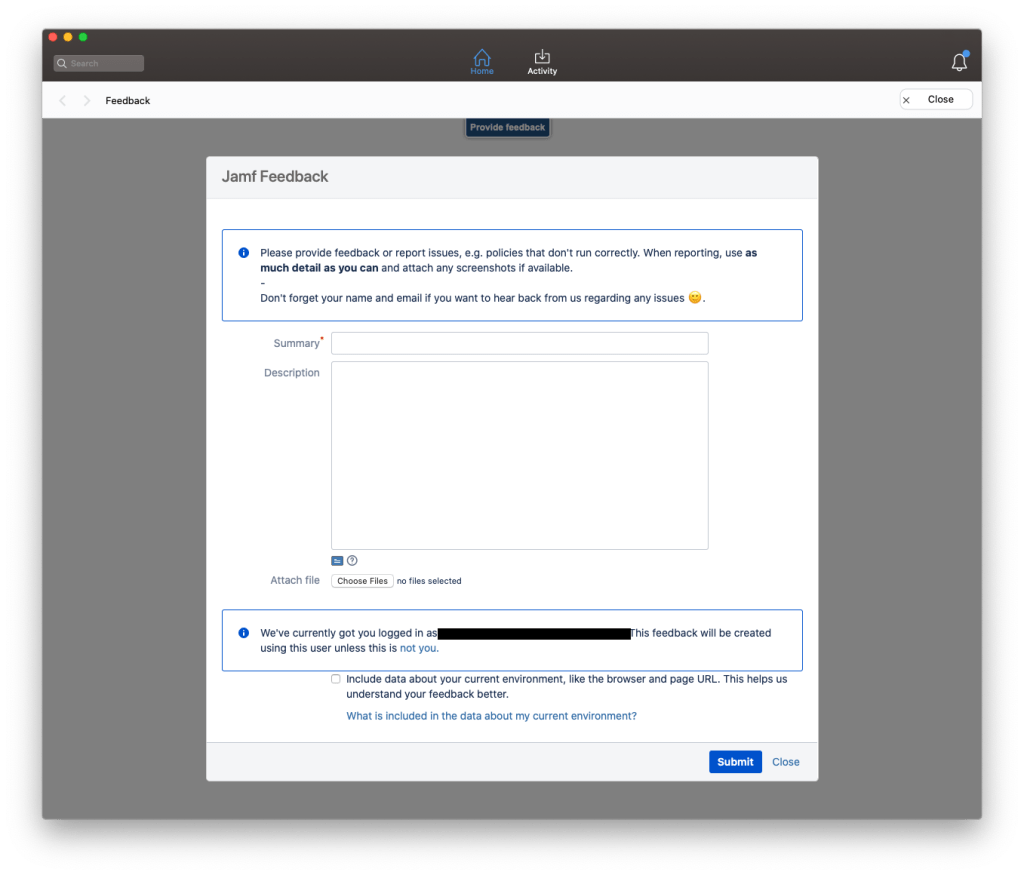Close the Feedback view using top-right Close
This screenshot has height=875, width=1024.
936,99
